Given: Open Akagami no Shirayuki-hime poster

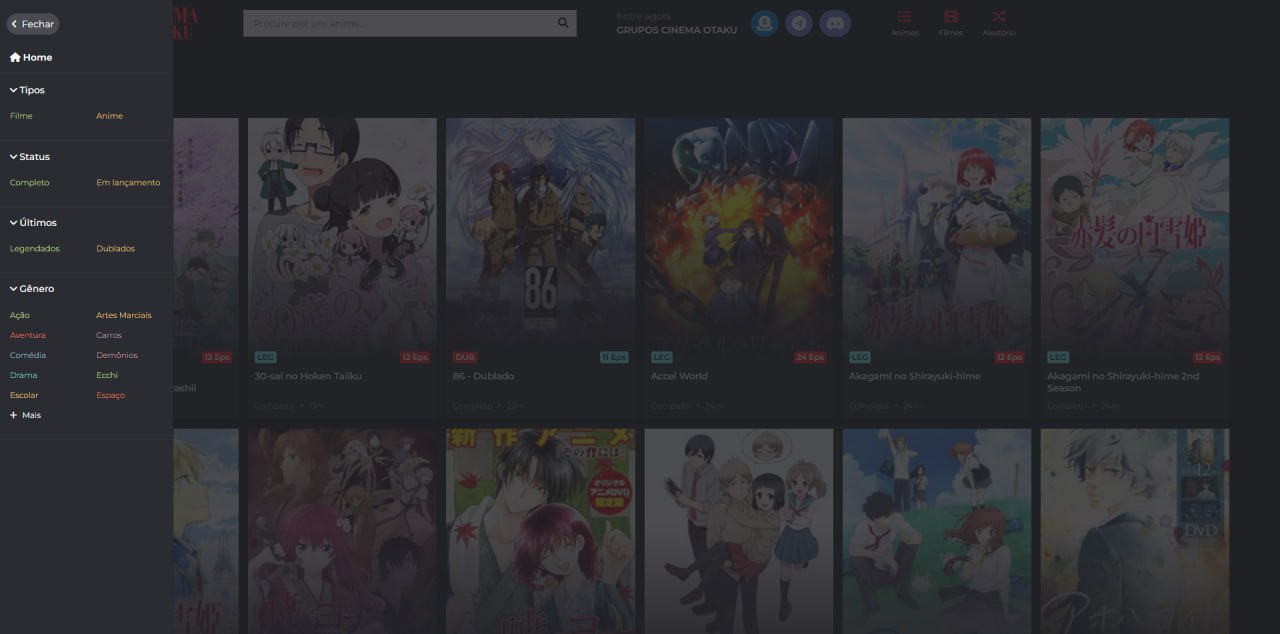Looking at the screenshot, I should point(936,233).
